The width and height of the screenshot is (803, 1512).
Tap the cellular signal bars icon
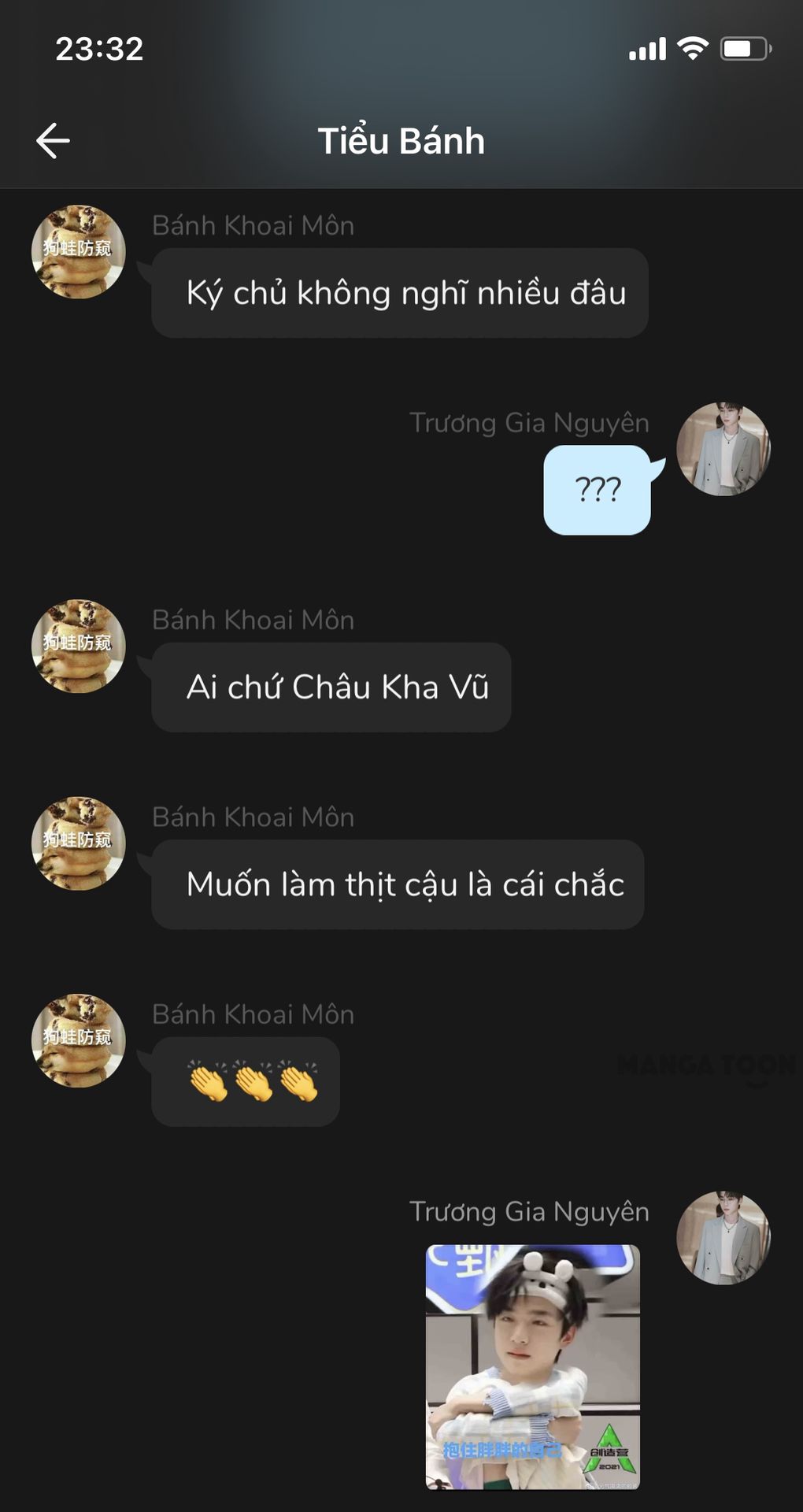point(647,49)
